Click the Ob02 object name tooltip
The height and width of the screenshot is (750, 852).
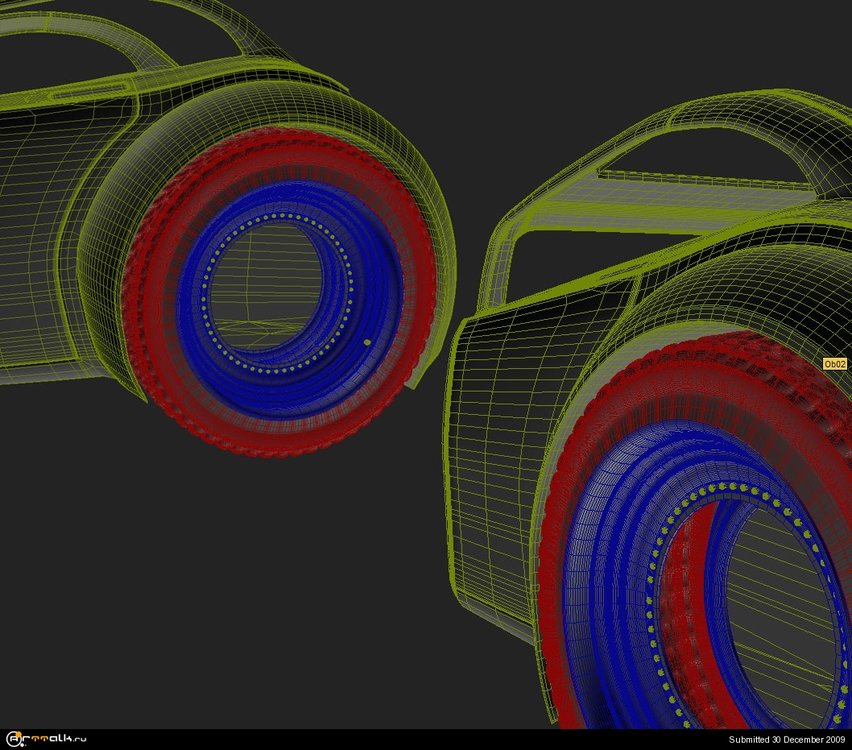835,364
